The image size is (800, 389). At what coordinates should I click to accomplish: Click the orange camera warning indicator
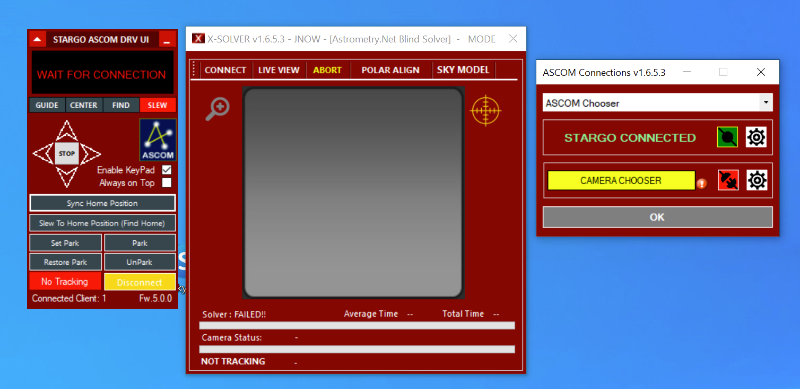click(702, 183)
